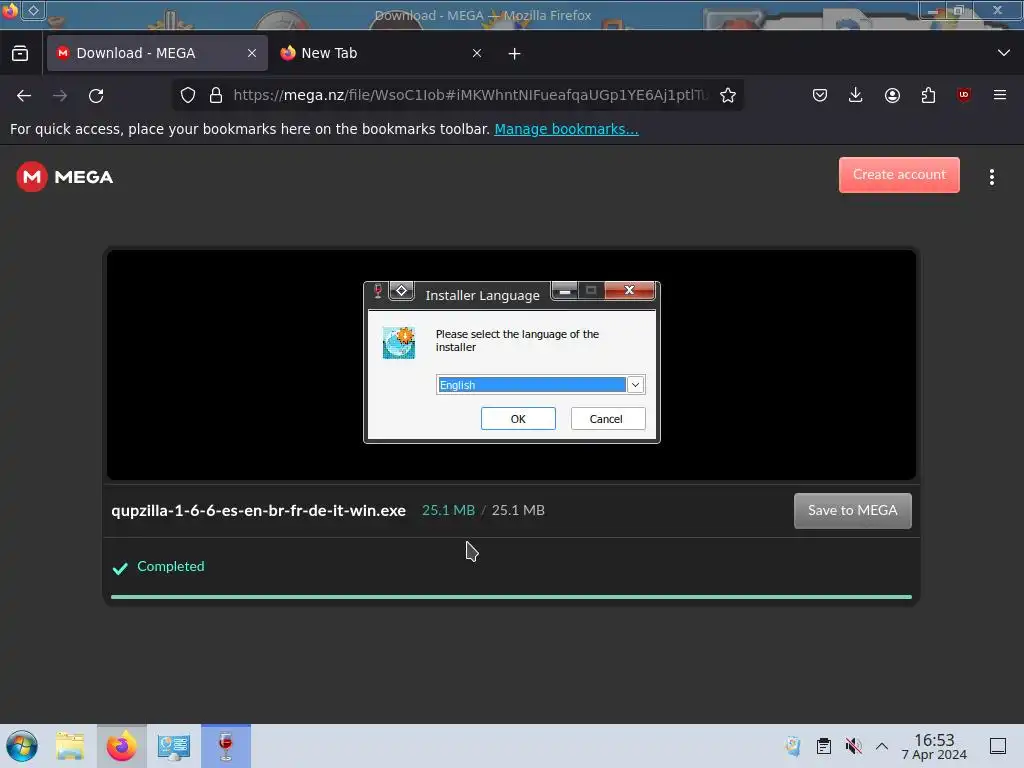Image resolution: width=1024 pixels, height=768 pixels.
Task: Click the Create account button
Action: pos(899,175)
